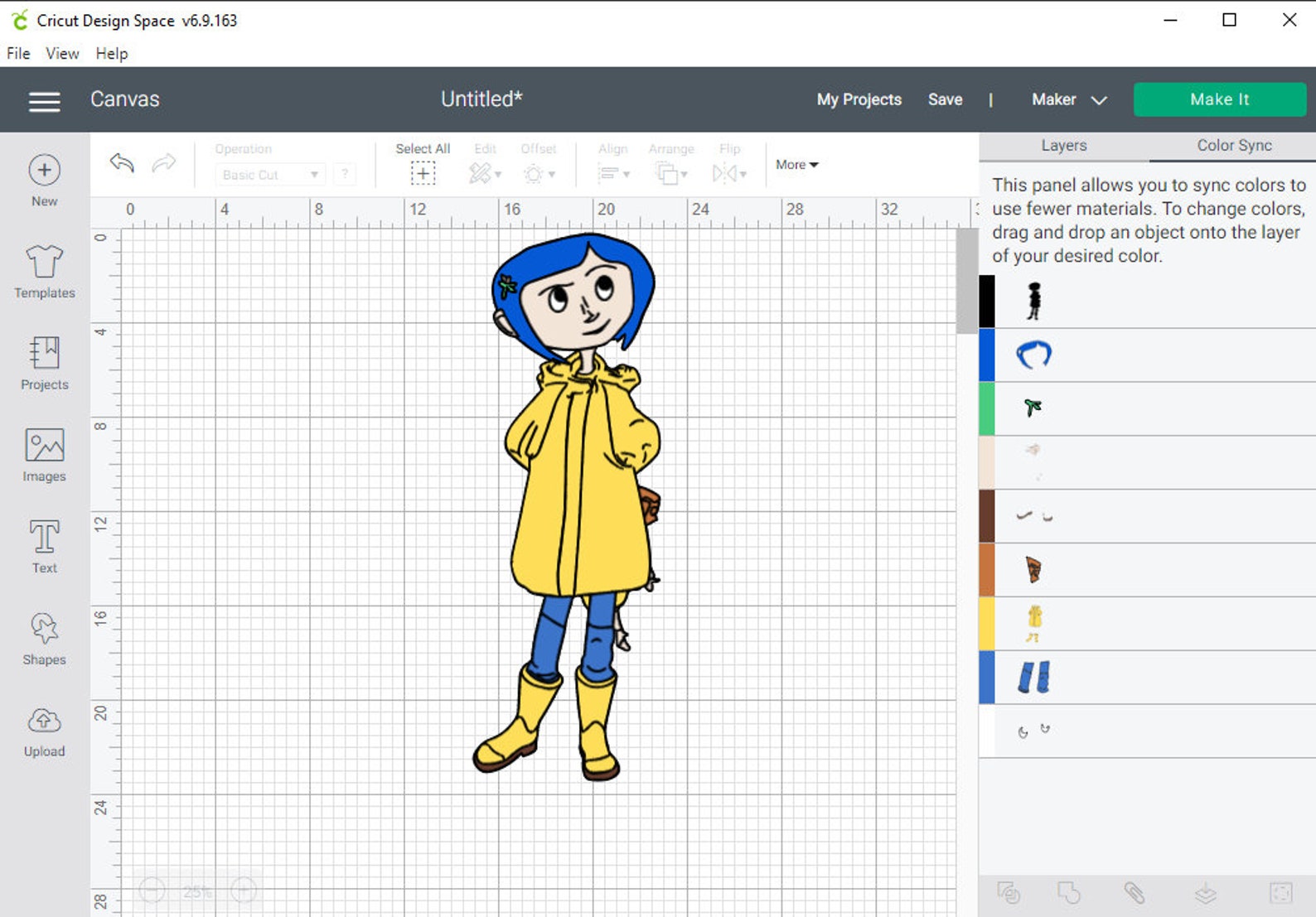Image resolution: width=1316 pixels, height=917 pixels.
Task: Redo the last action
Action: click(x=164, y=162)
